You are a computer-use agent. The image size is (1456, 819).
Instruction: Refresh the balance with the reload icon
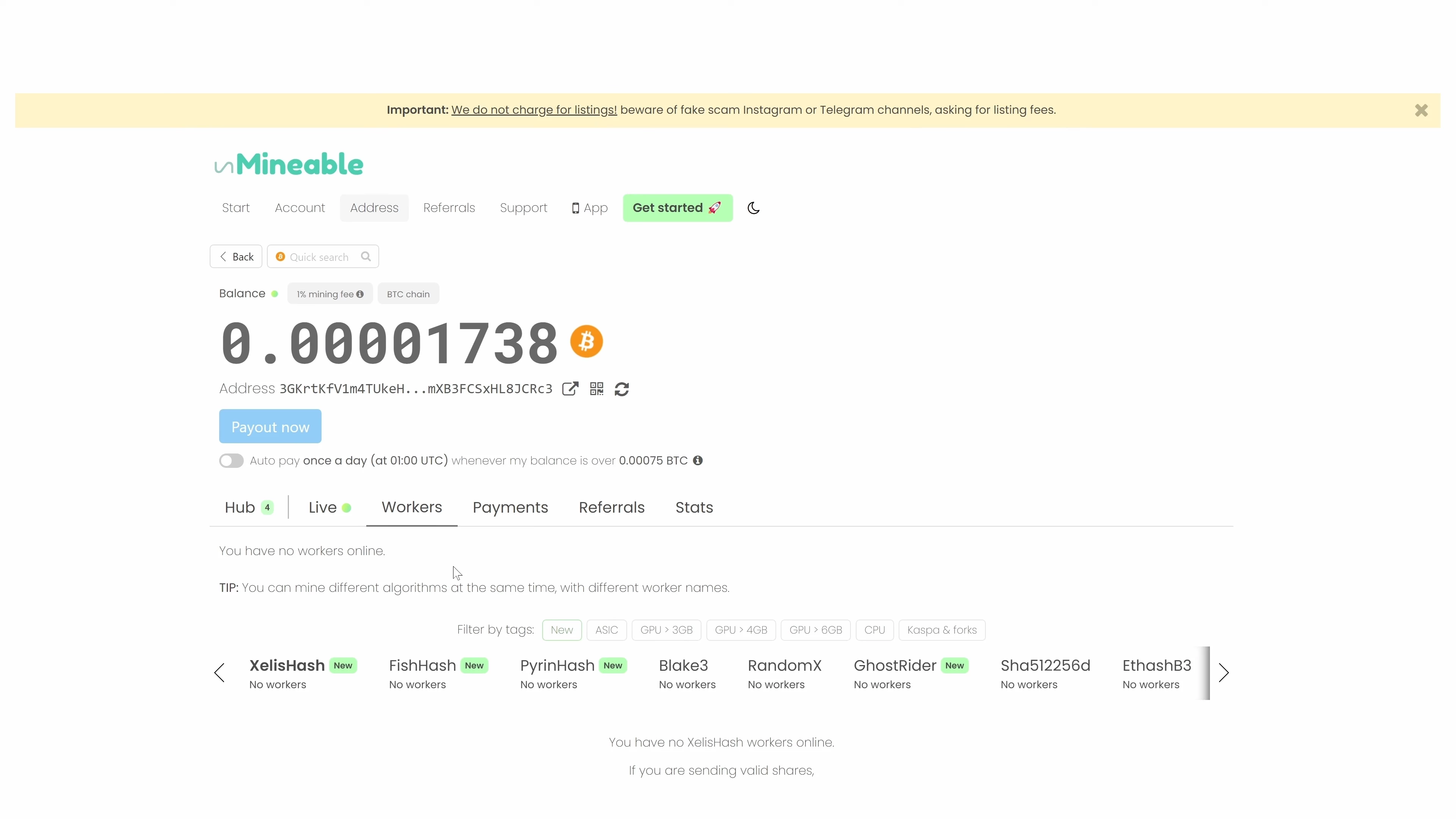(622, 389)
